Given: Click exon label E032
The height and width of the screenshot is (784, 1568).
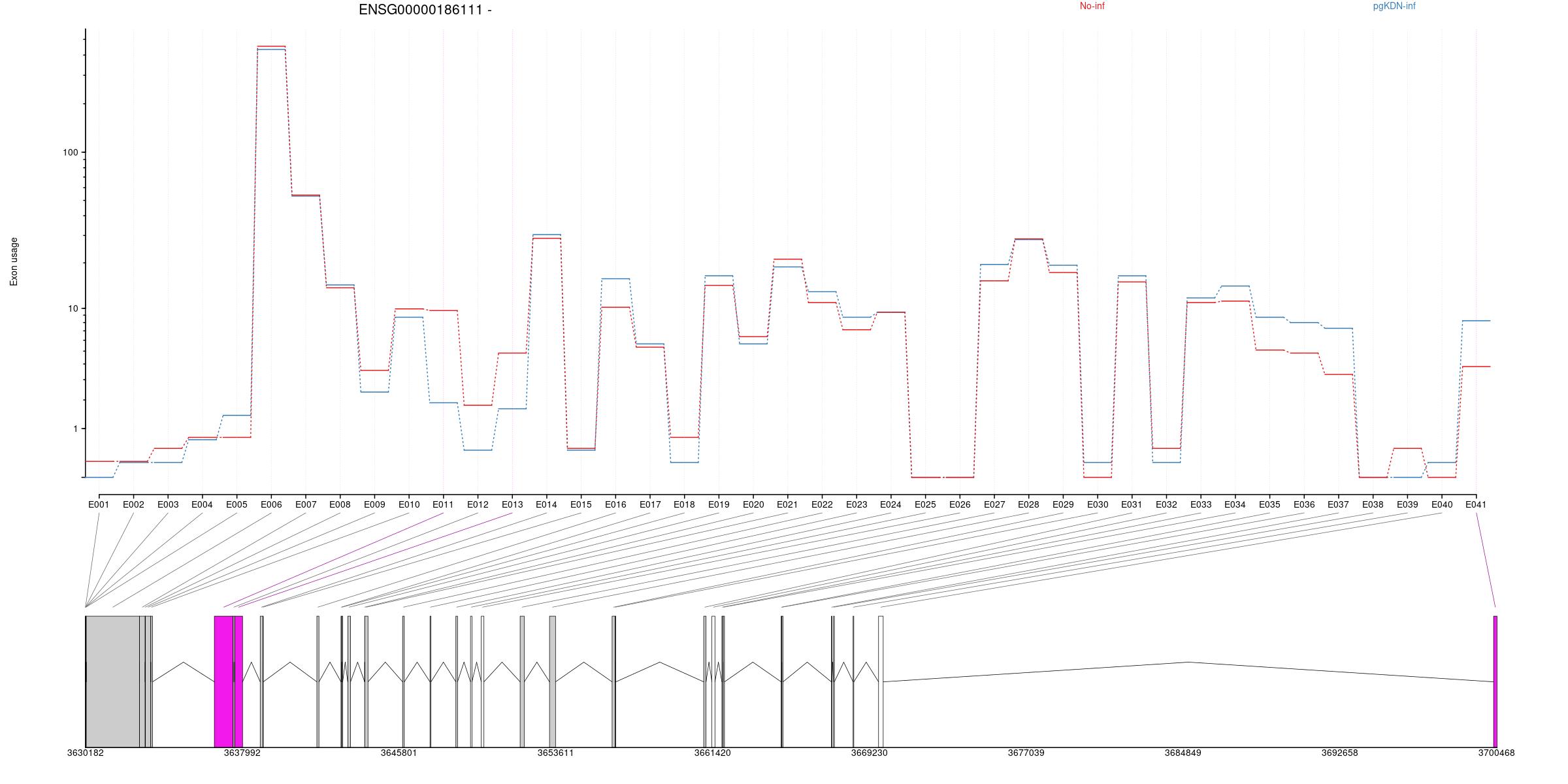Looking at the screenshot, I should click(1166, 504).
